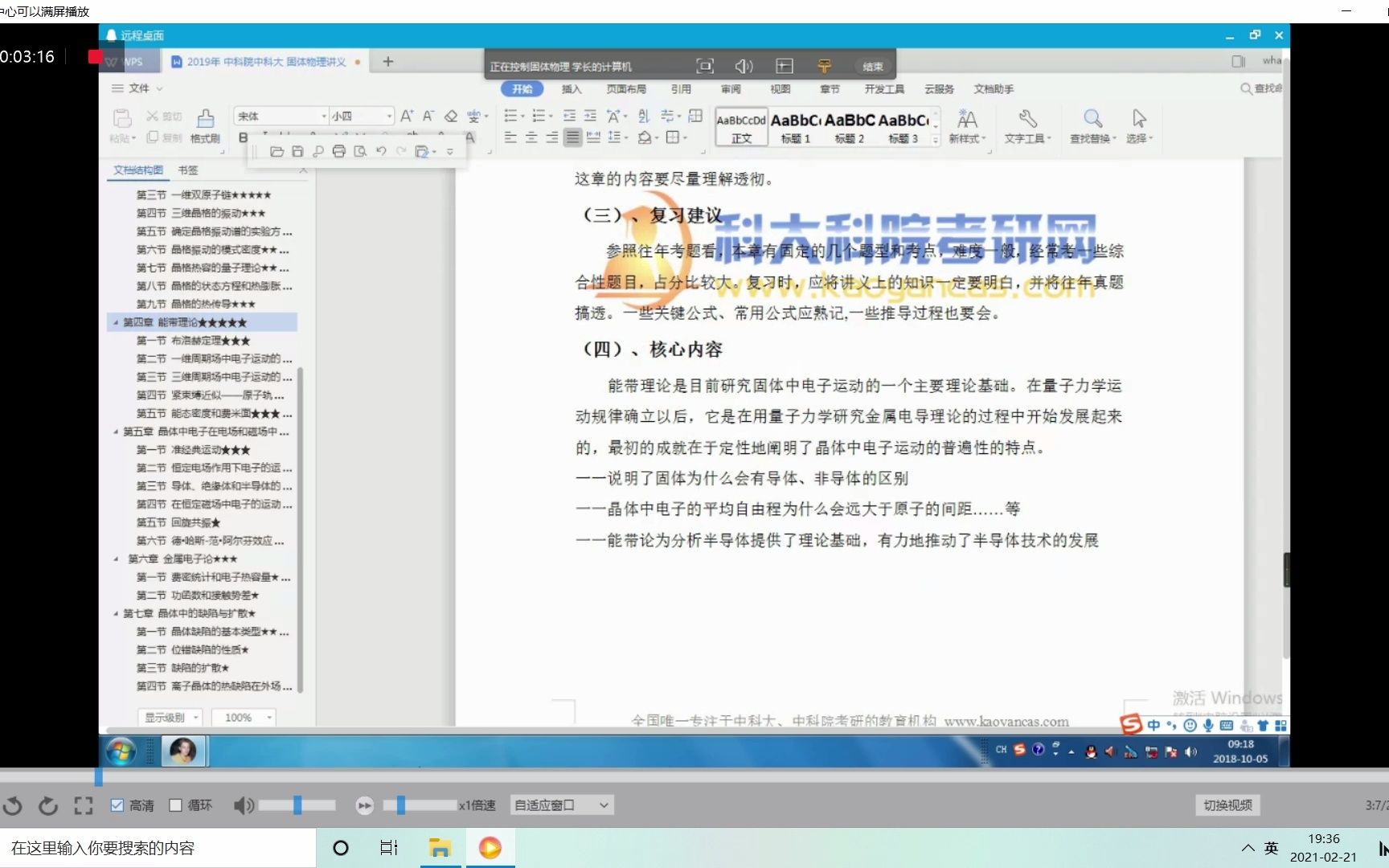
Task: Apply the 标题 1 heading style
Action: pyautogui.click(x=795, y=127)
